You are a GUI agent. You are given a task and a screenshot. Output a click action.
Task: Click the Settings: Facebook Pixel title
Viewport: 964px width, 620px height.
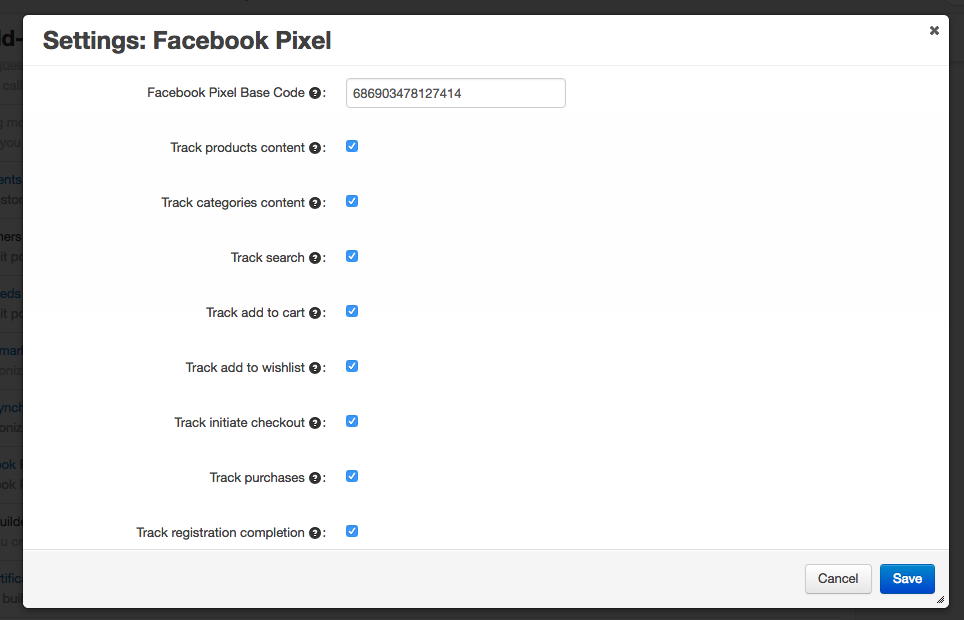(x=187, y=41)
